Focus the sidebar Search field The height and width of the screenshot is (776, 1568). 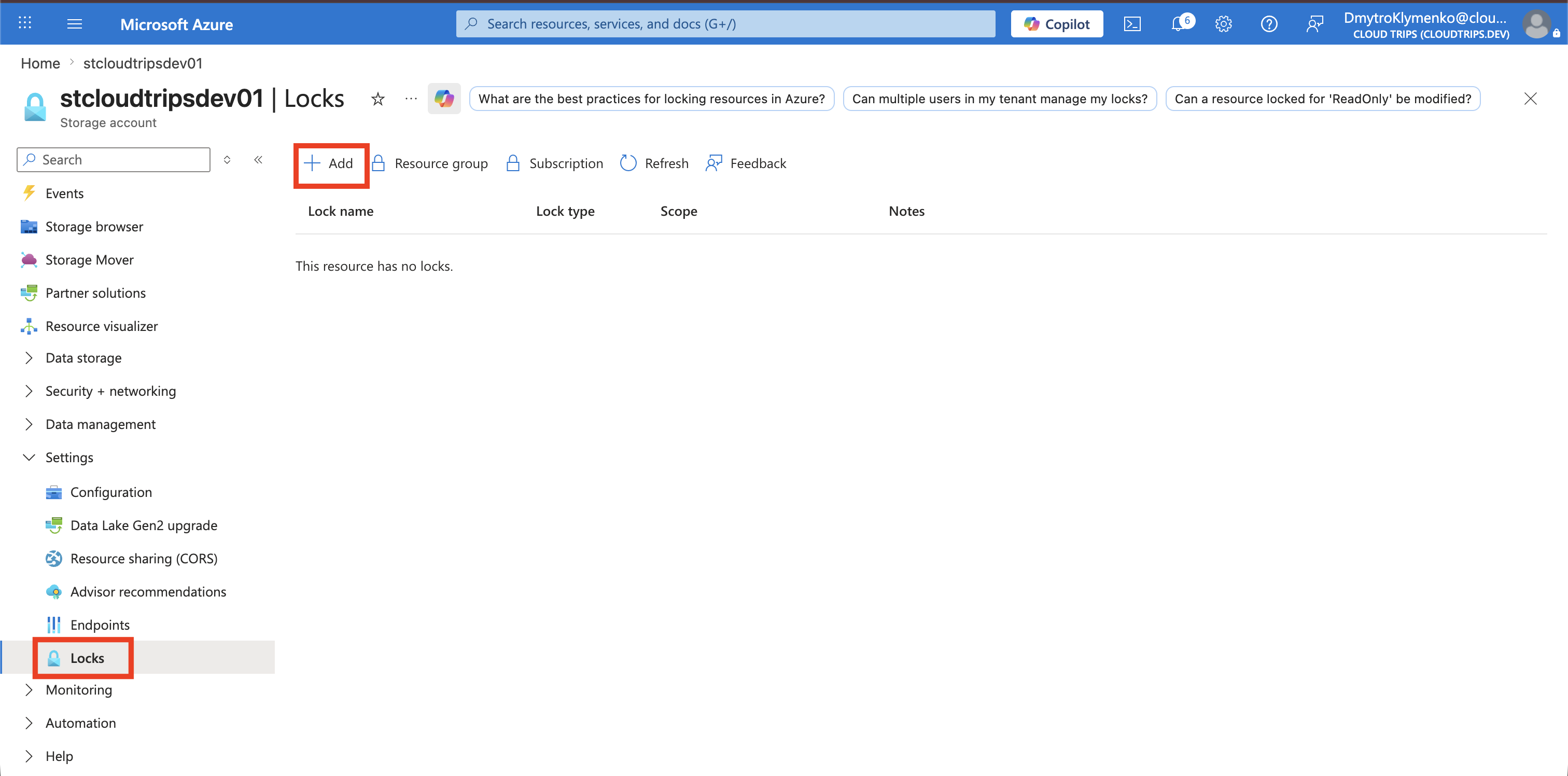(114, 160)
